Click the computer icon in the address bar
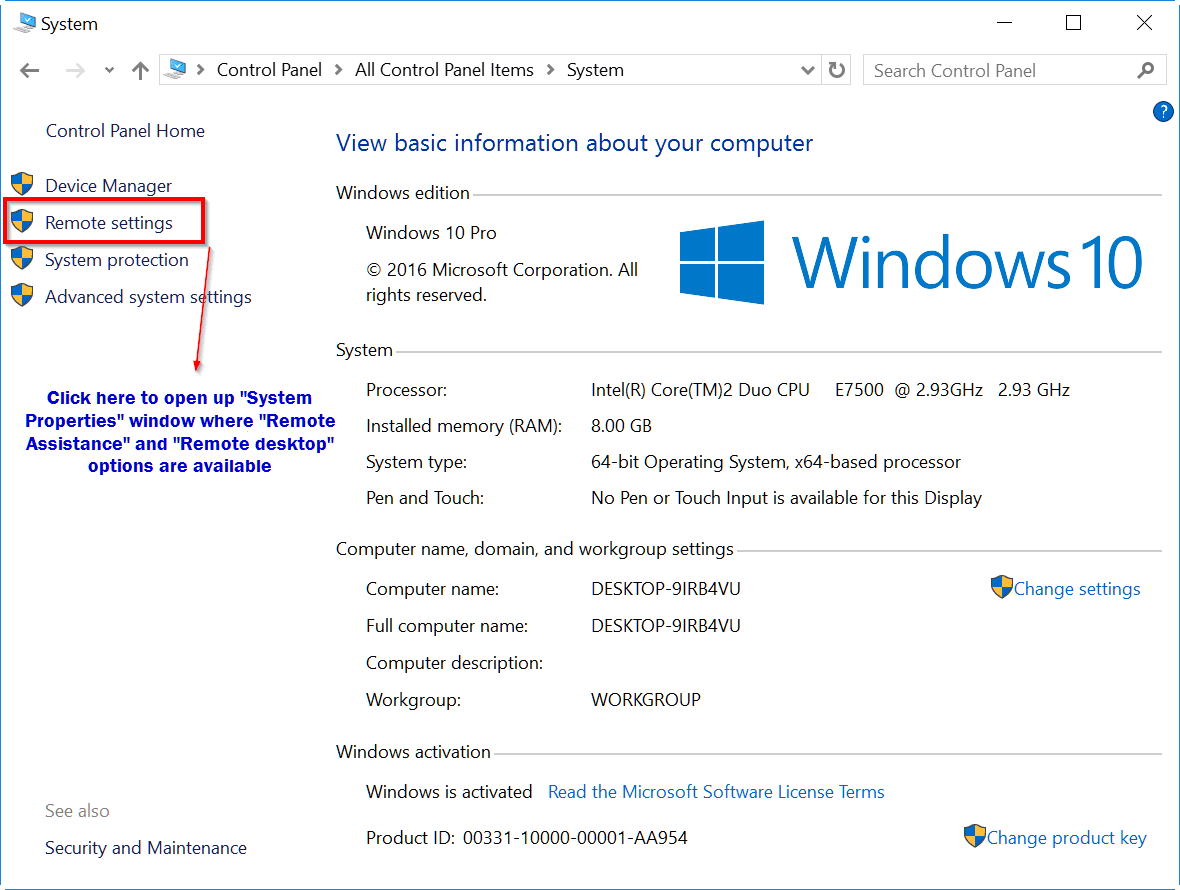This screenshot has height=890, width=1180. pyautogui.click(x=173, y=69)
